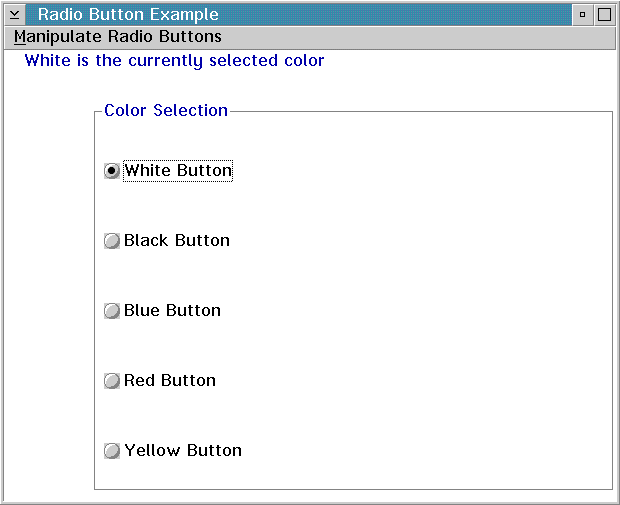Image resolution: width=620 pixels, height=505 pixels.
Task: Click the Radio Button Example title bar
Action: click(299, 15)
